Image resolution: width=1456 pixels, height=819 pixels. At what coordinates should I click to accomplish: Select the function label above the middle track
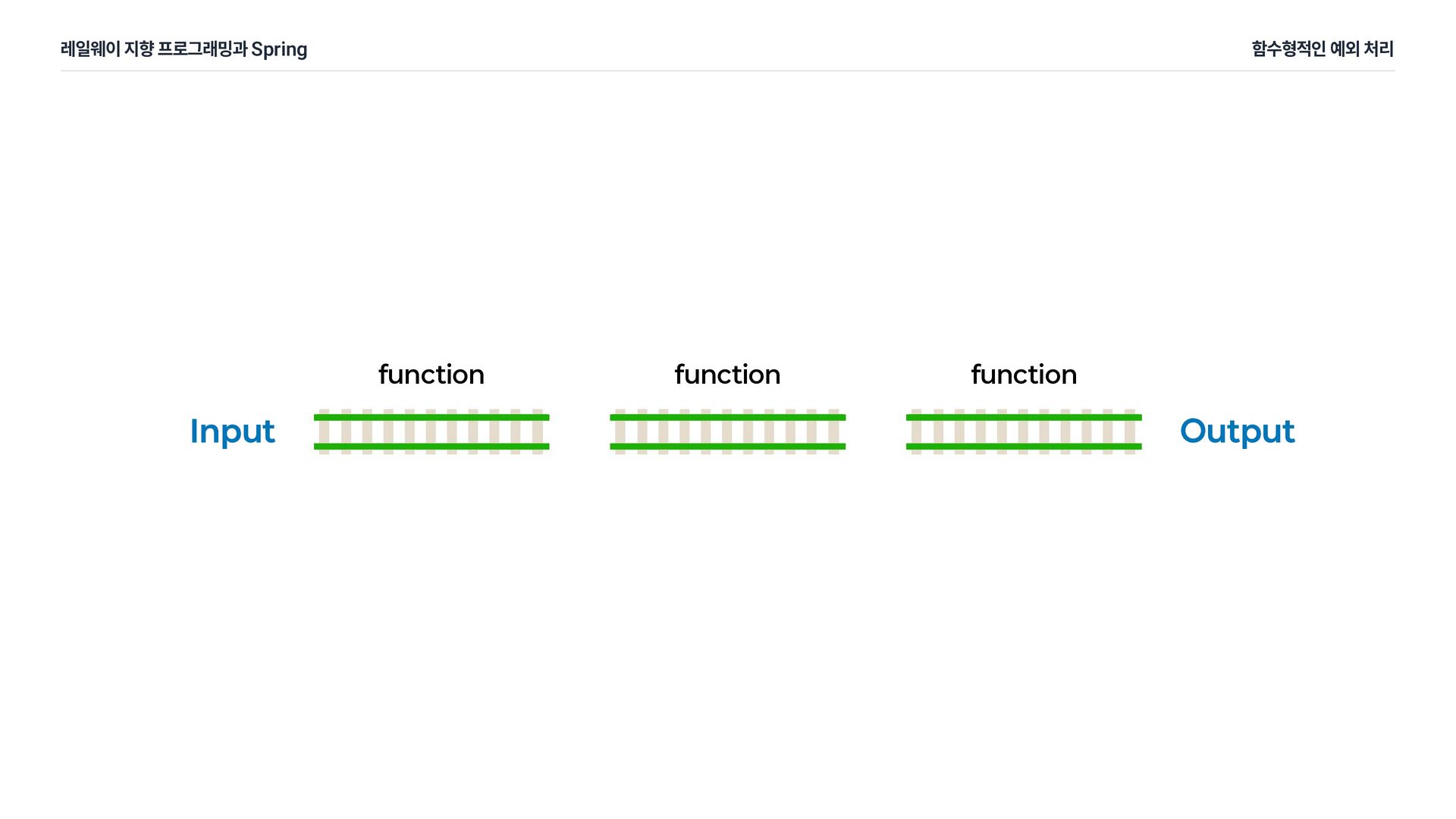(x=728, y=375)
